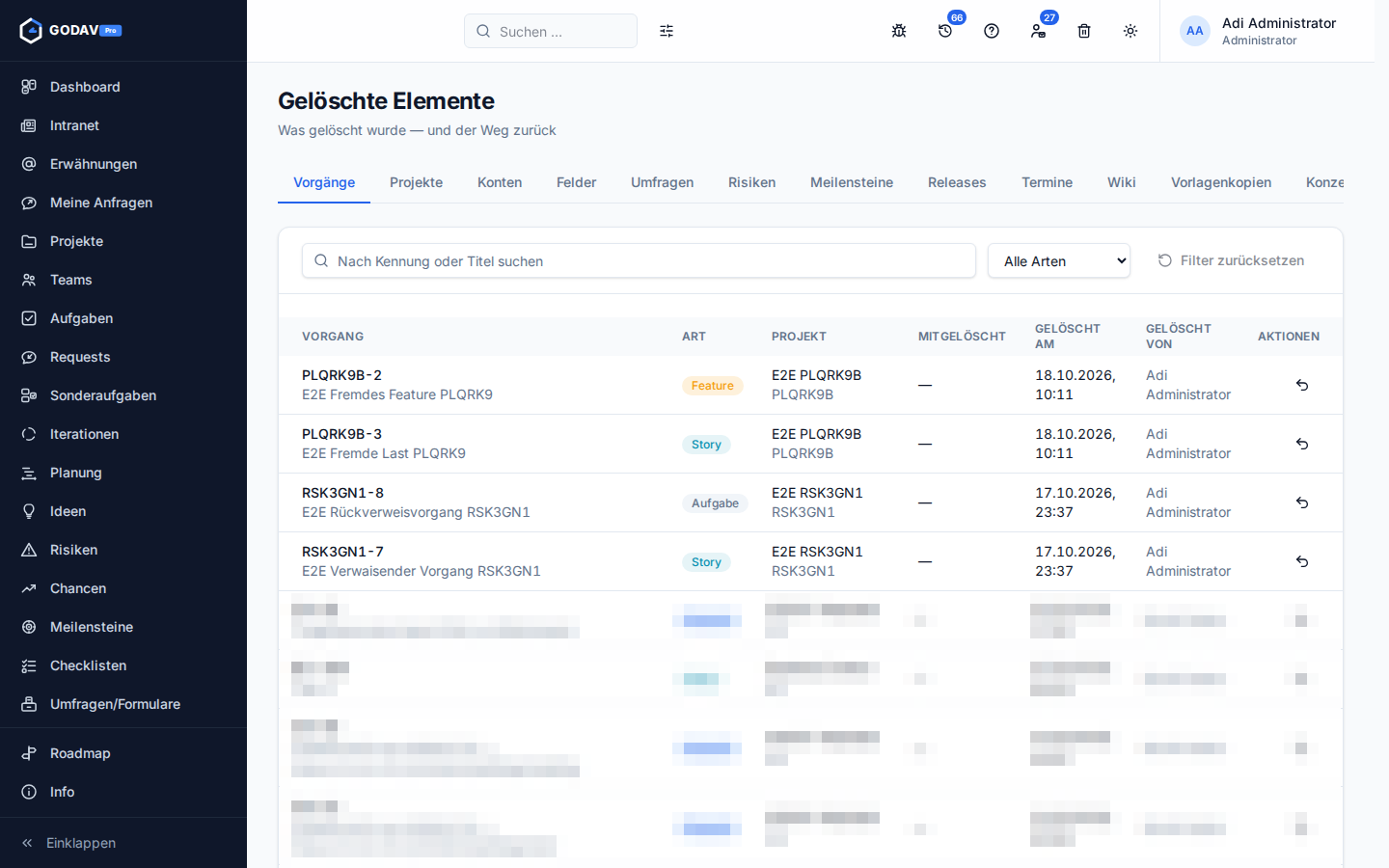This screenshot has width=1389, height=868.
Task: Click the Kennung oder Titel search field
Action: pyautogui.click(x=639, y=260)
